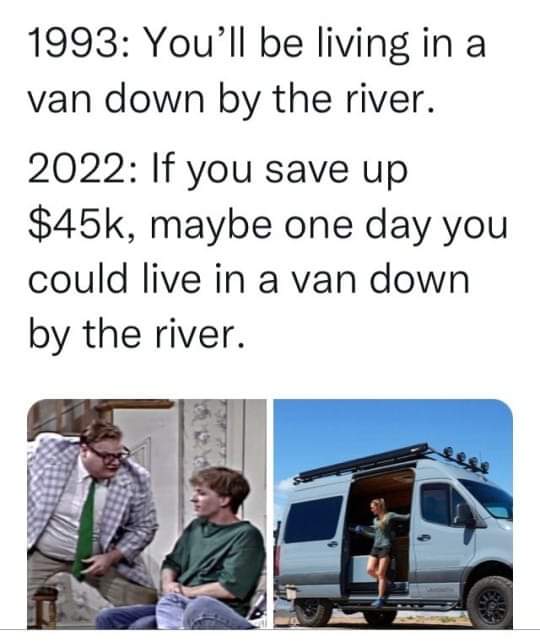
Task: Click the van's dark rear side window
Action: [x=313, y=519]
